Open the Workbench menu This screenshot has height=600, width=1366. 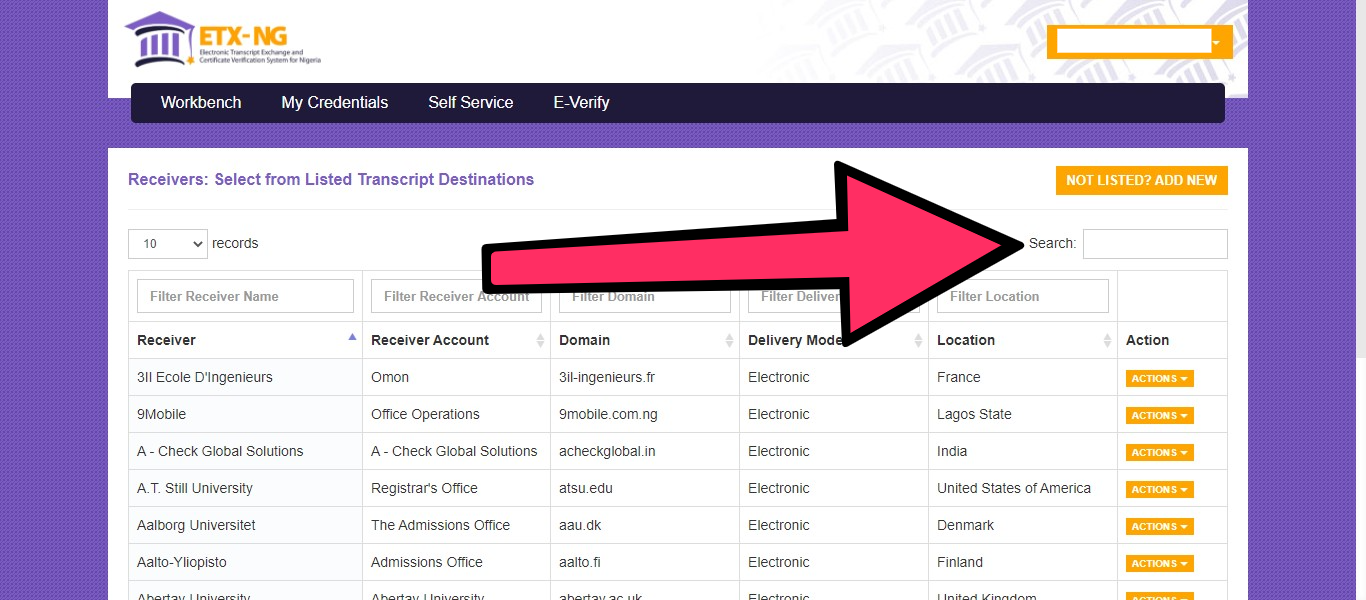(200, 102)
